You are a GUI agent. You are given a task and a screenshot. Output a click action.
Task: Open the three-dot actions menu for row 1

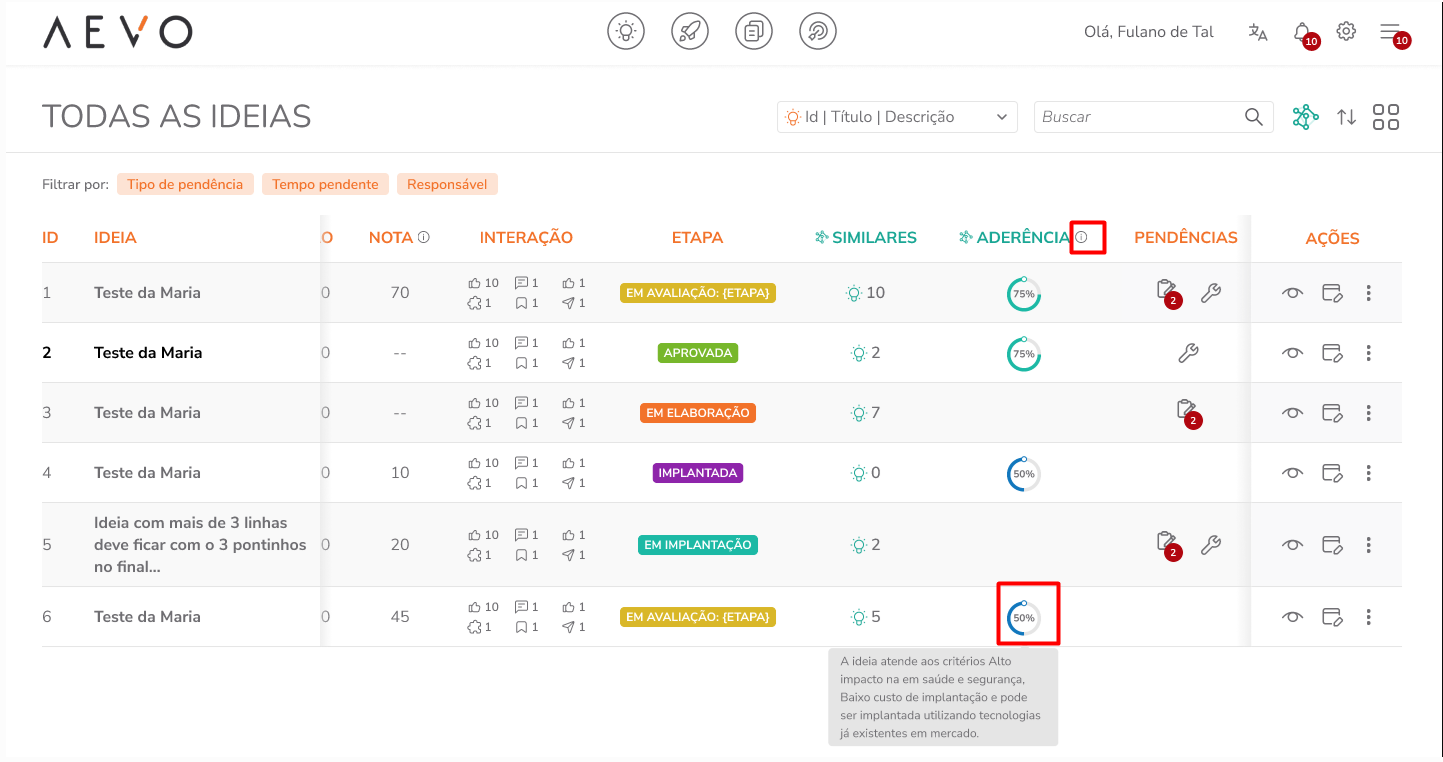click(x=1368, y=293)
